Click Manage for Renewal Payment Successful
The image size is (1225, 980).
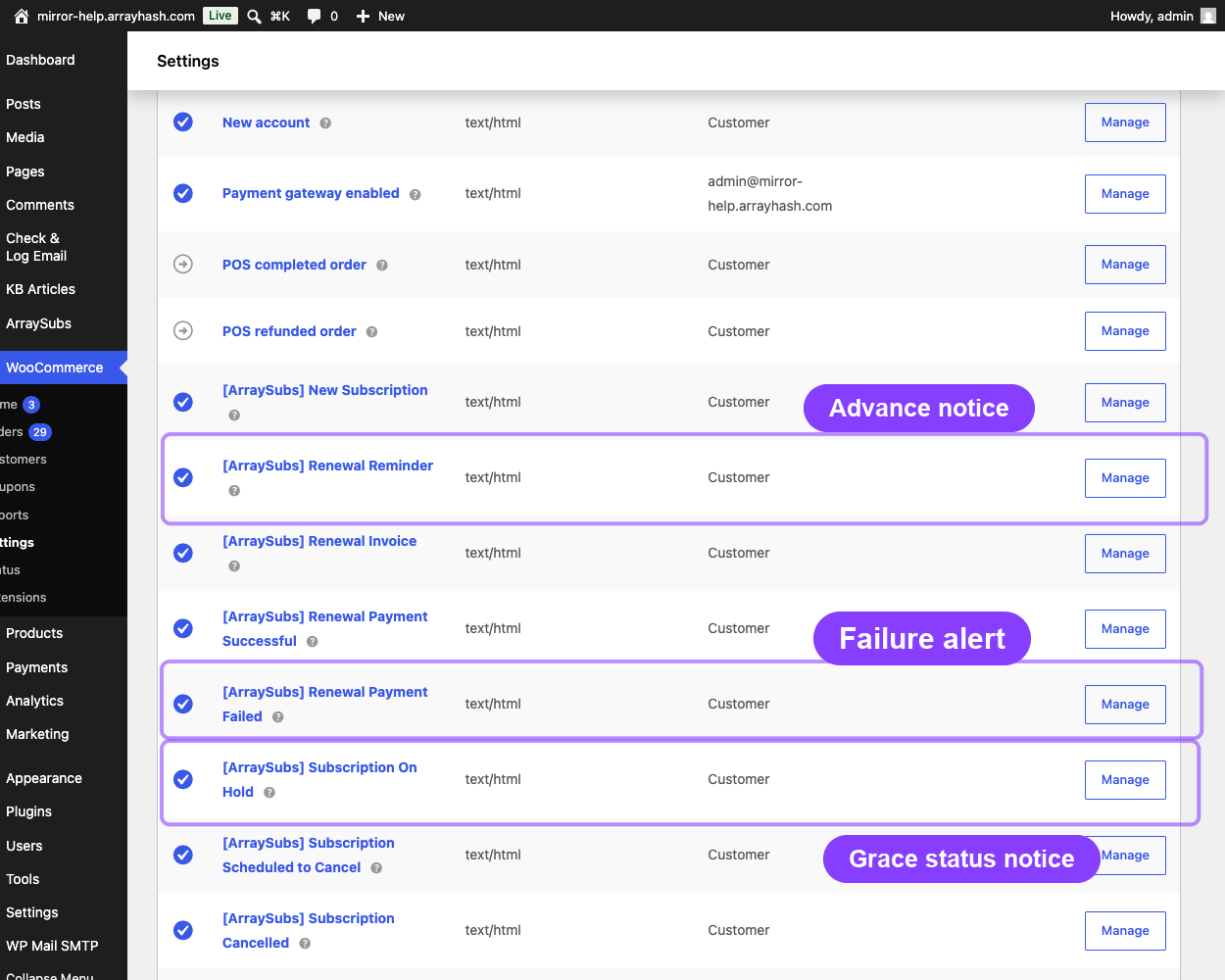(x=1125, y=629)
